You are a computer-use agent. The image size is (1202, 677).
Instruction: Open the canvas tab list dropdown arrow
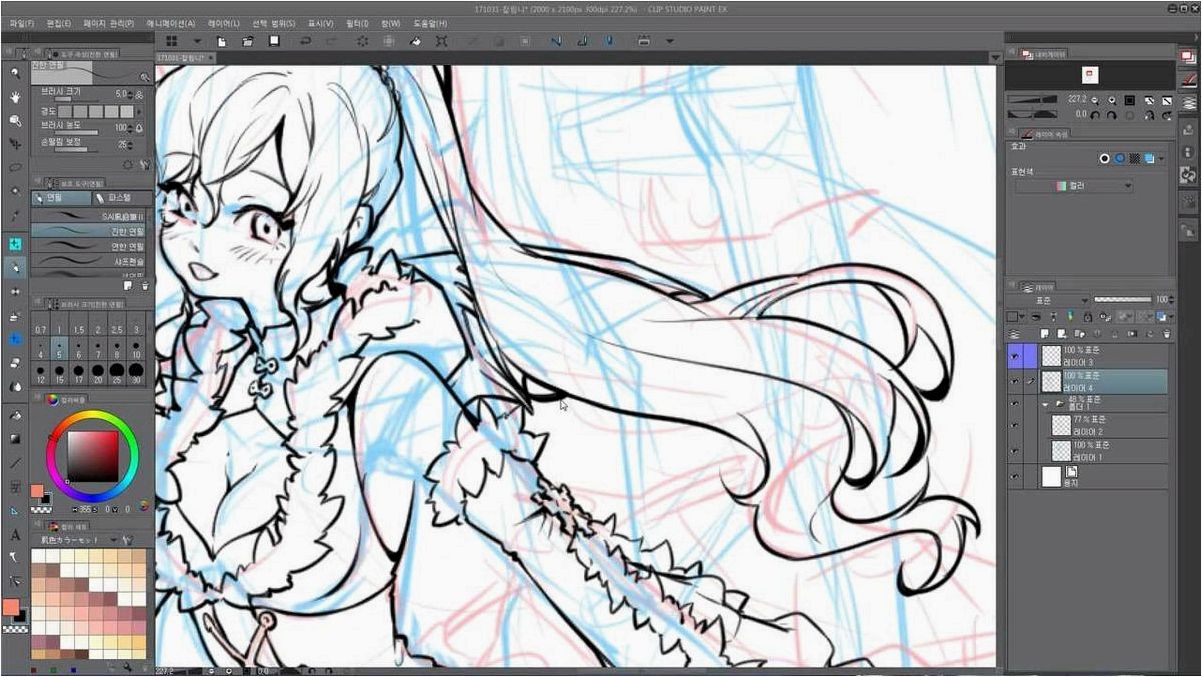(x=994, y=58)
